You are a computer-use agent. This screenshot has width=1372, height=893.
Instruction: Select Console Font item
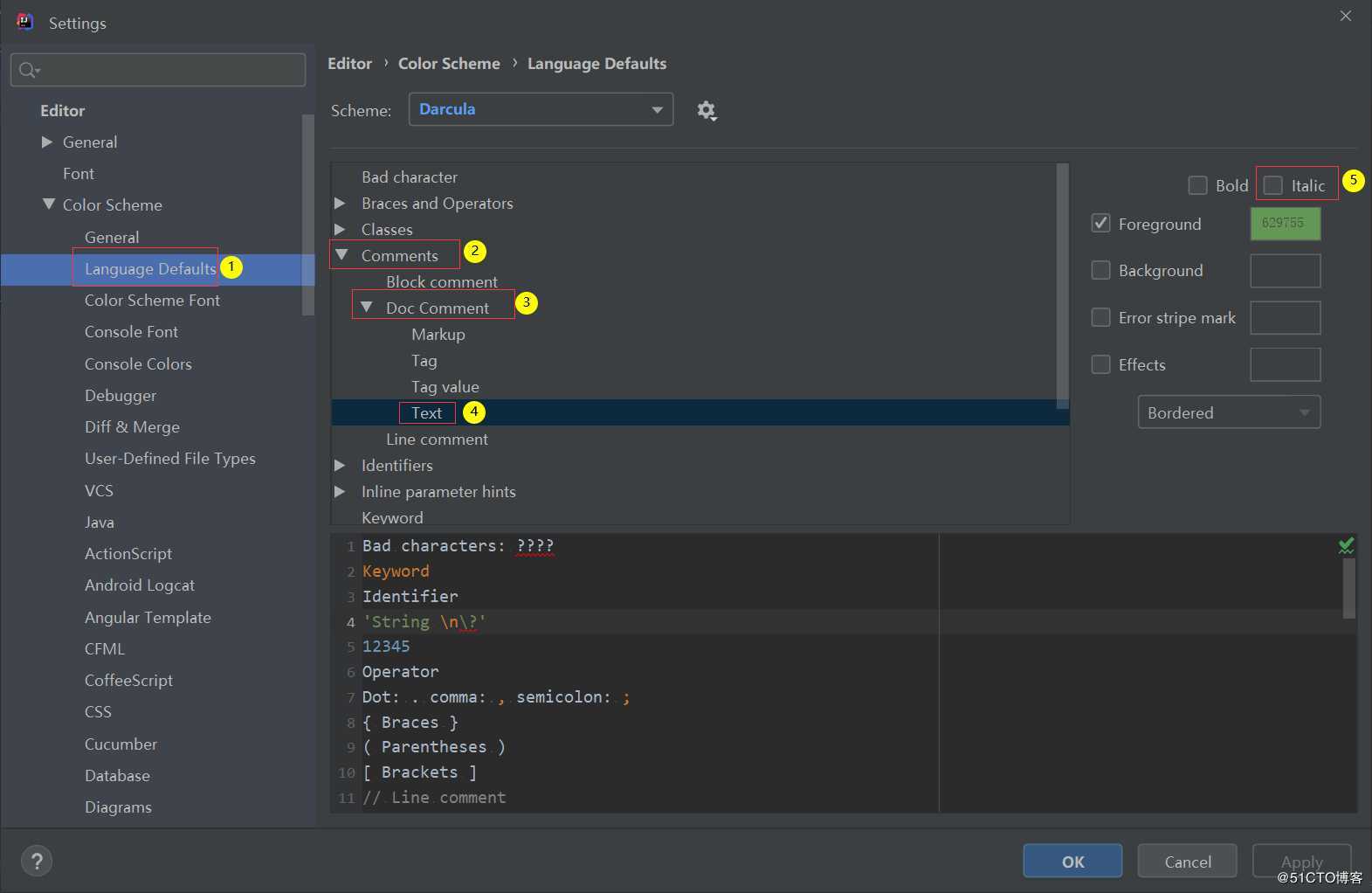click(x=131, y=332)
